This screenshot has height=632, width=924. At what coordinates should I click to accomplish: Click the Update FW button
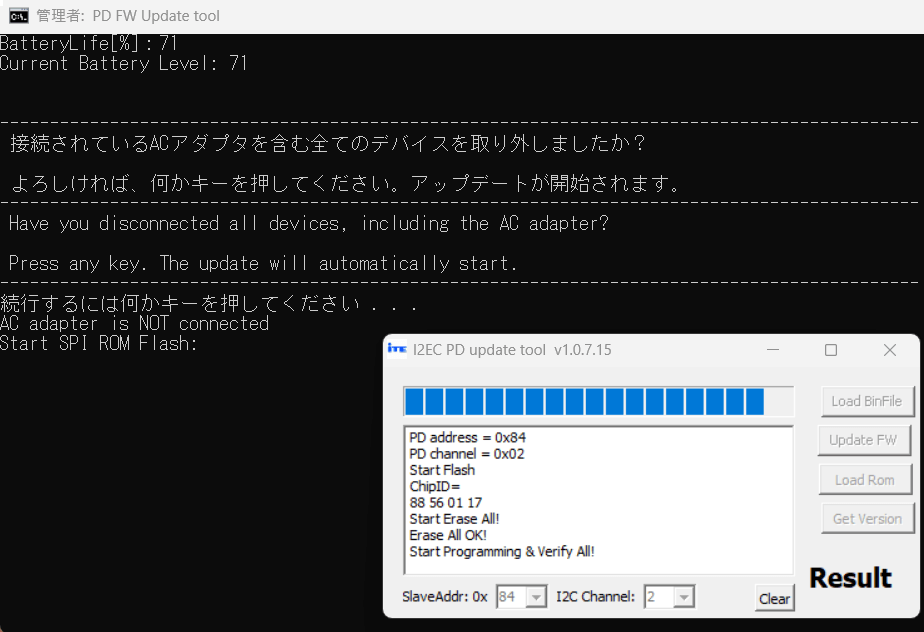[866, 440]
